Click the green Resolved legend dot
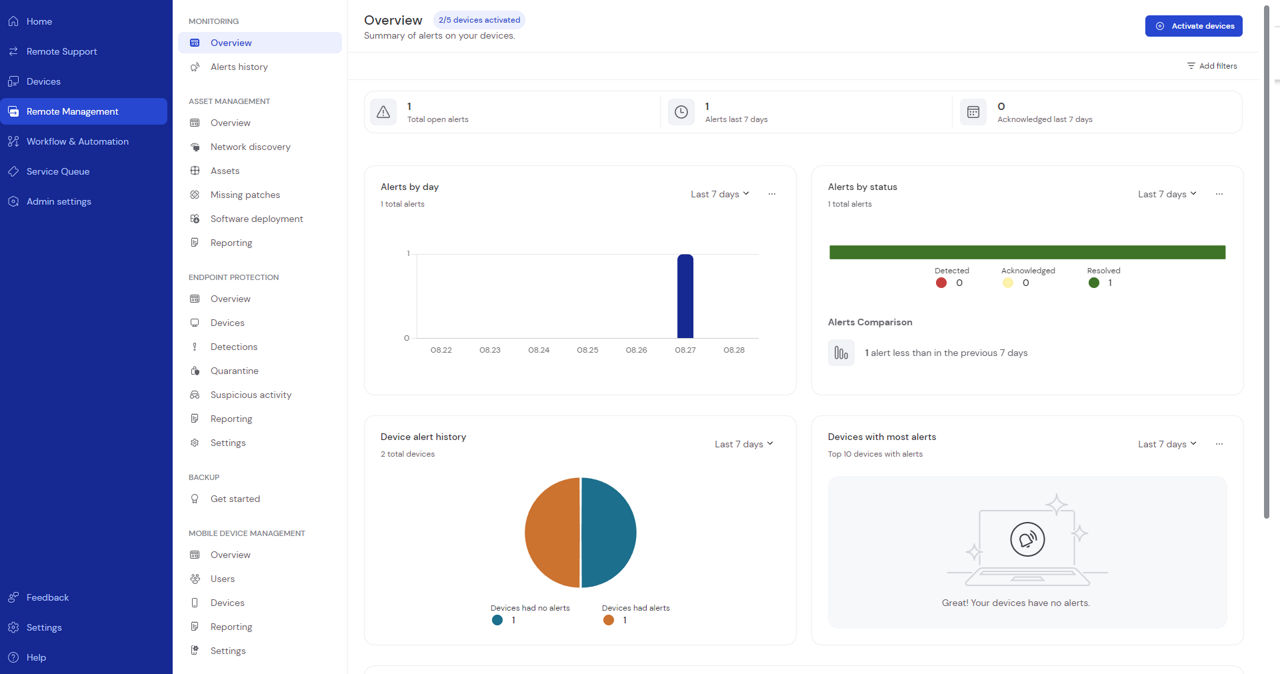Viewport: 1280px width, 674px height. (x=1094, y=283)
